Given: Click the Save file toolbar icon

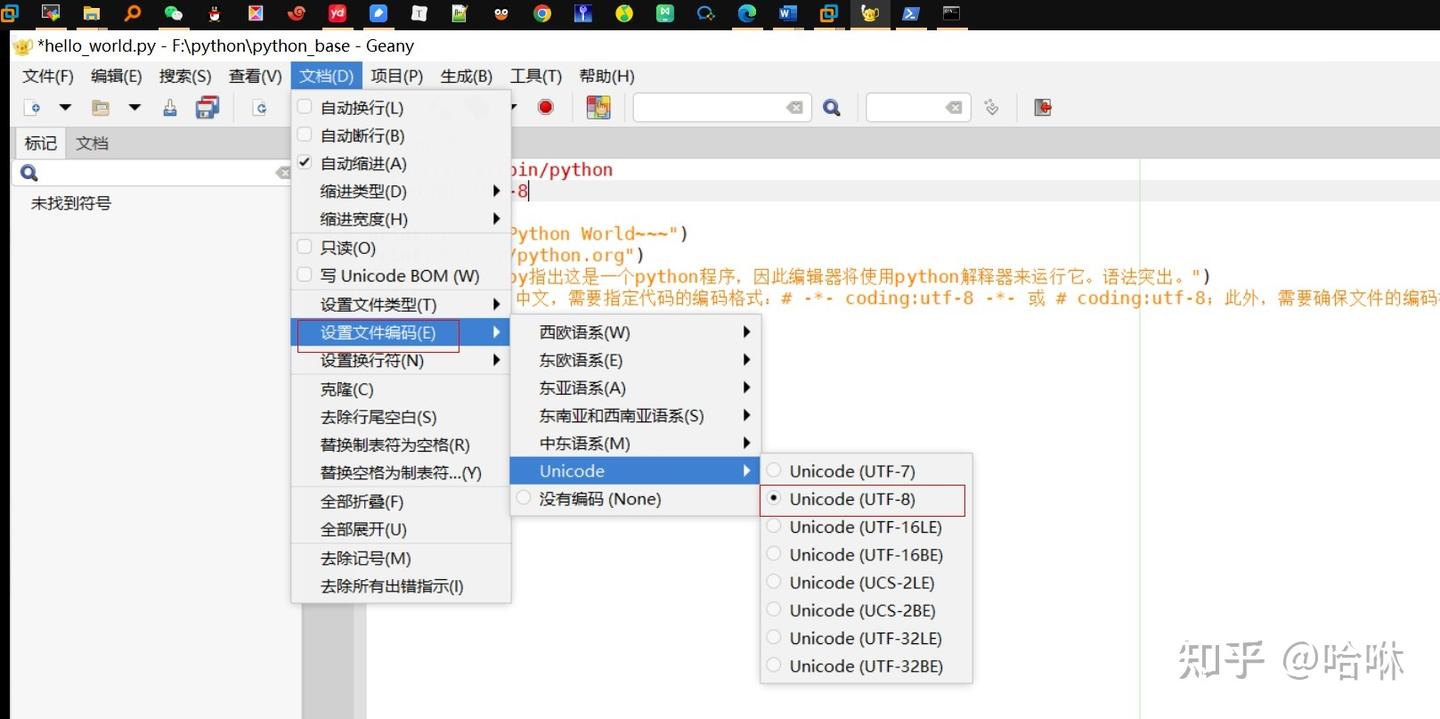Looking at the screenshot, I should (170, 108).
